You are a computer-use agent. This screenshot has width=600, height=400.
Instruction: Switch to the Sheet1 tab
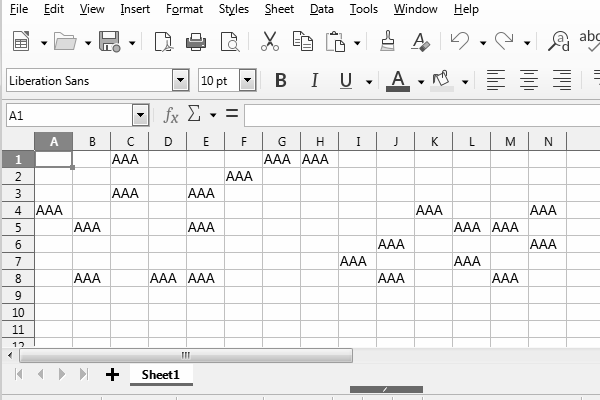[160, 375]
